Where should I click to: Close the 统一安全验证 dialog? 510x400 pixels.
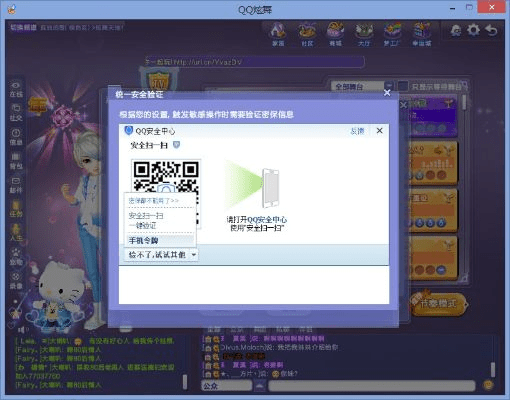[387, 93]
